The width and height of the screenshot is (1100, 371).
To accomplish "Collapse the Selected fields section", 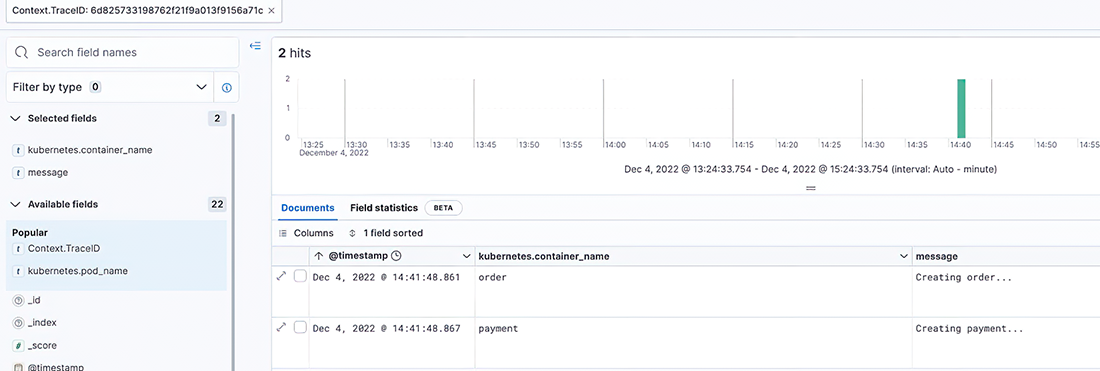I will [x=15, y=119].
